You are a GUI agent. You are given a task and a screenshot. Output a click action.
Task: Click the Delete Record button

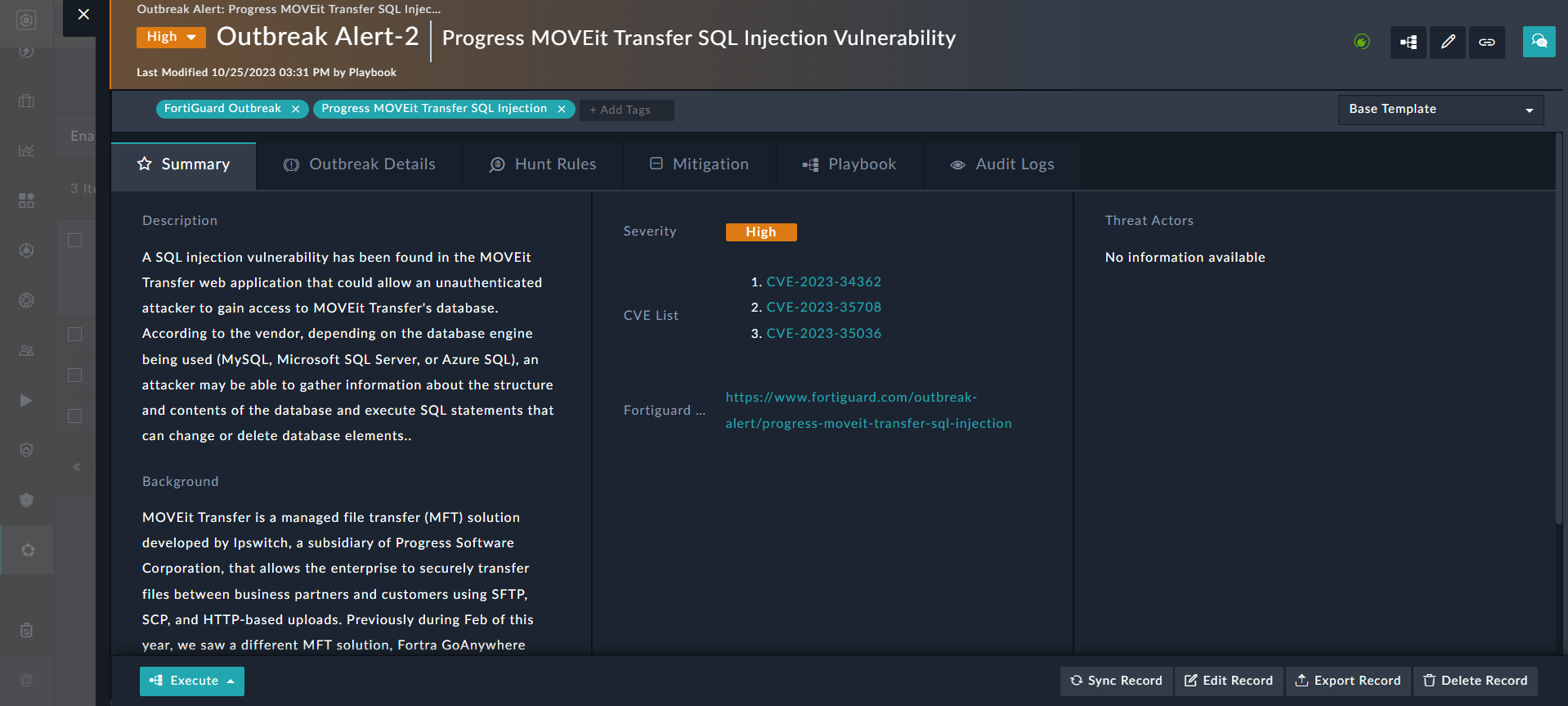click(x=1476, y=681)
